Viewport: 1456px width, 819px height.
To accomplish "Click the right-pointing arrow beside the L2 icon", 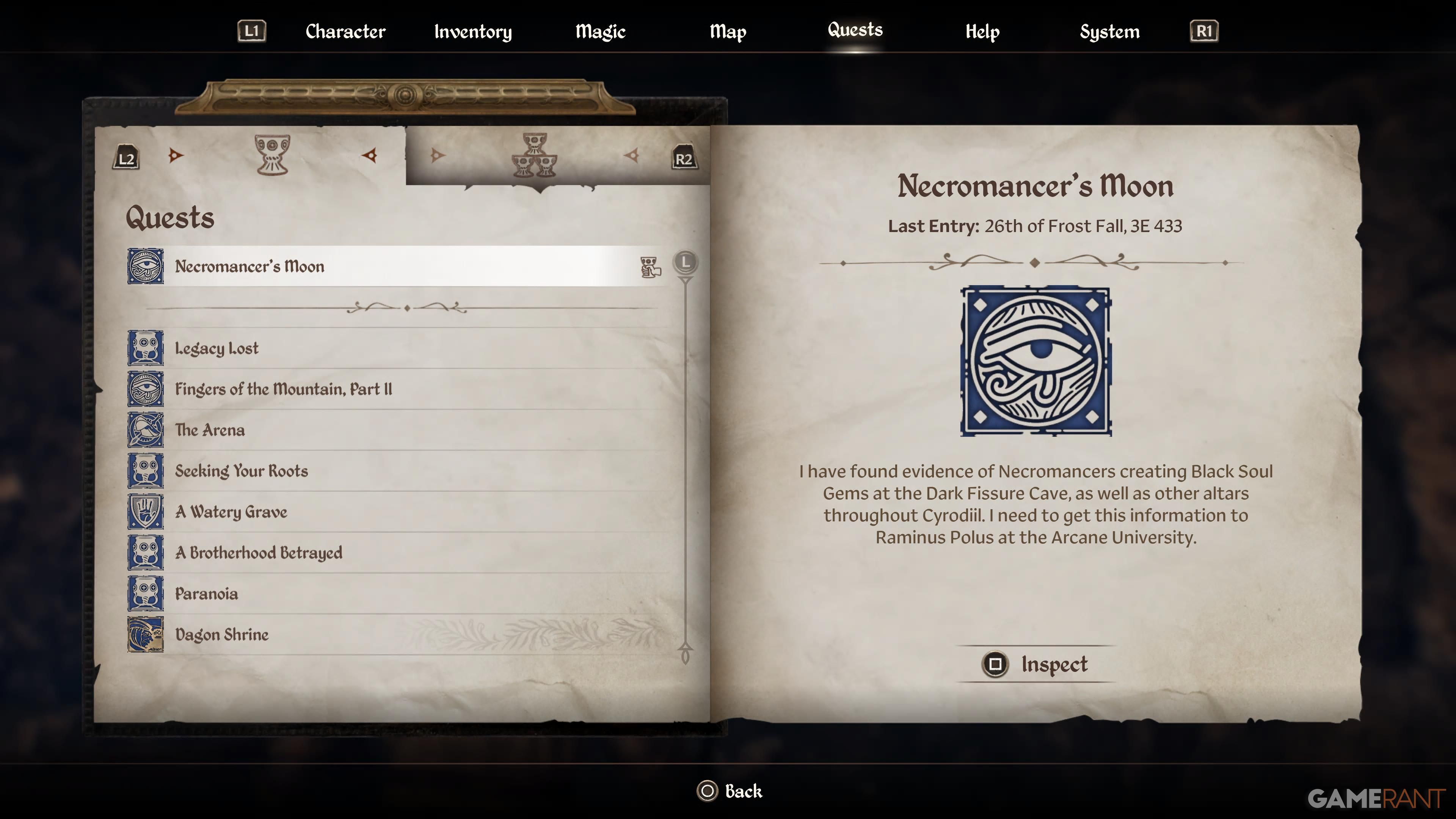I will tap(176, 155).
